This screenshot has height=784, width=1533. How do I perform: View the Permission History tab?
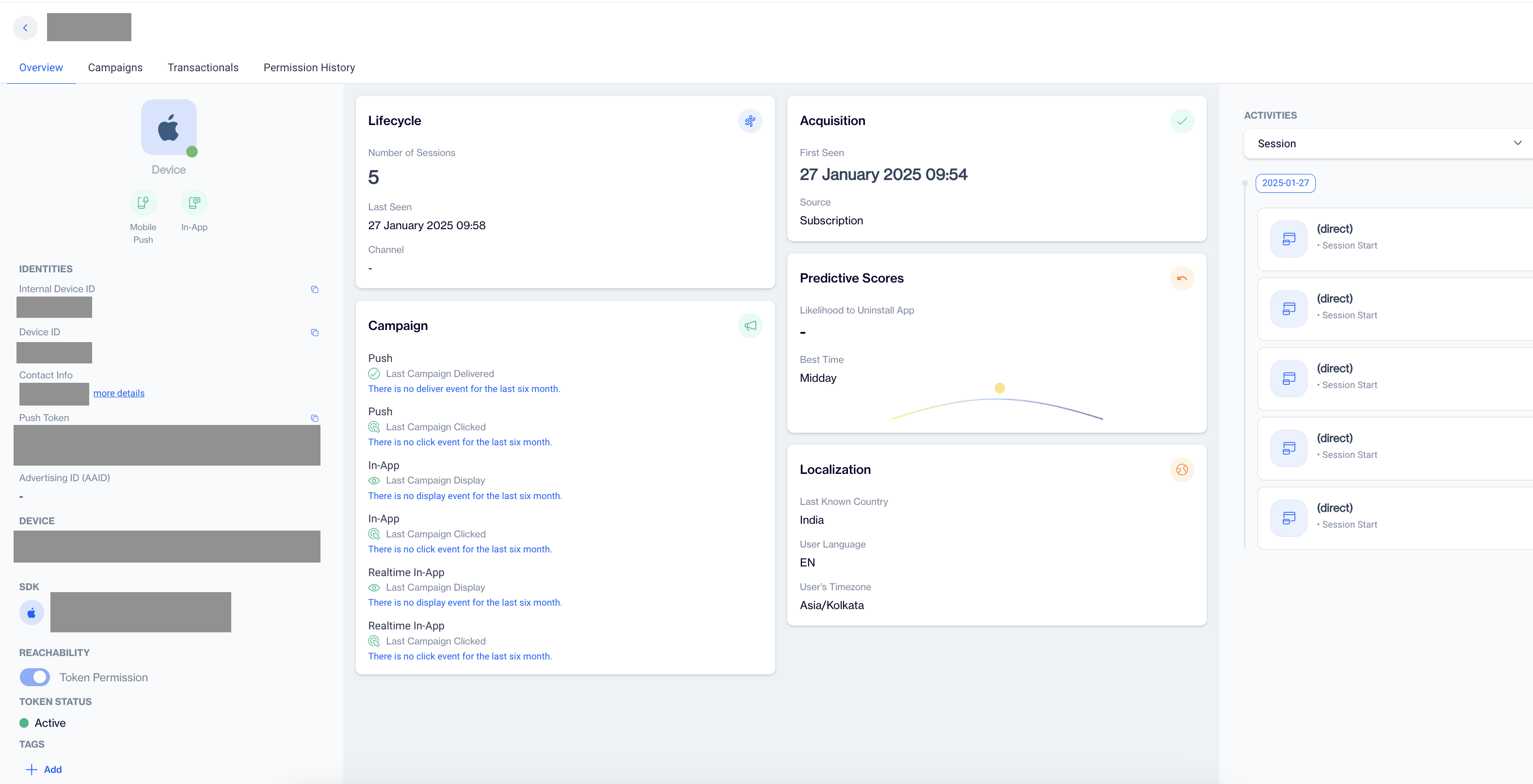309,67
